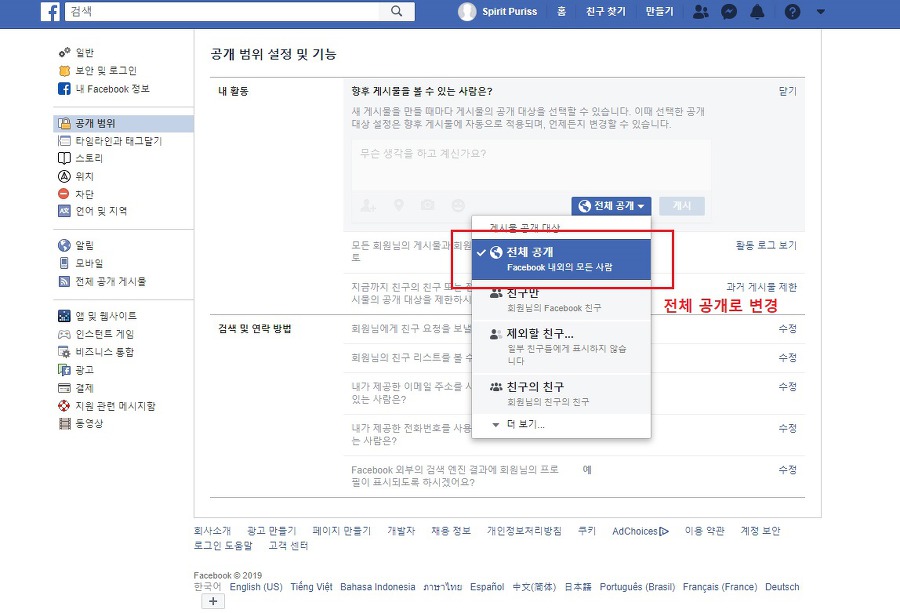
Task: Click 닫기 link in 내 활동 section
Action: click(788, 91)
